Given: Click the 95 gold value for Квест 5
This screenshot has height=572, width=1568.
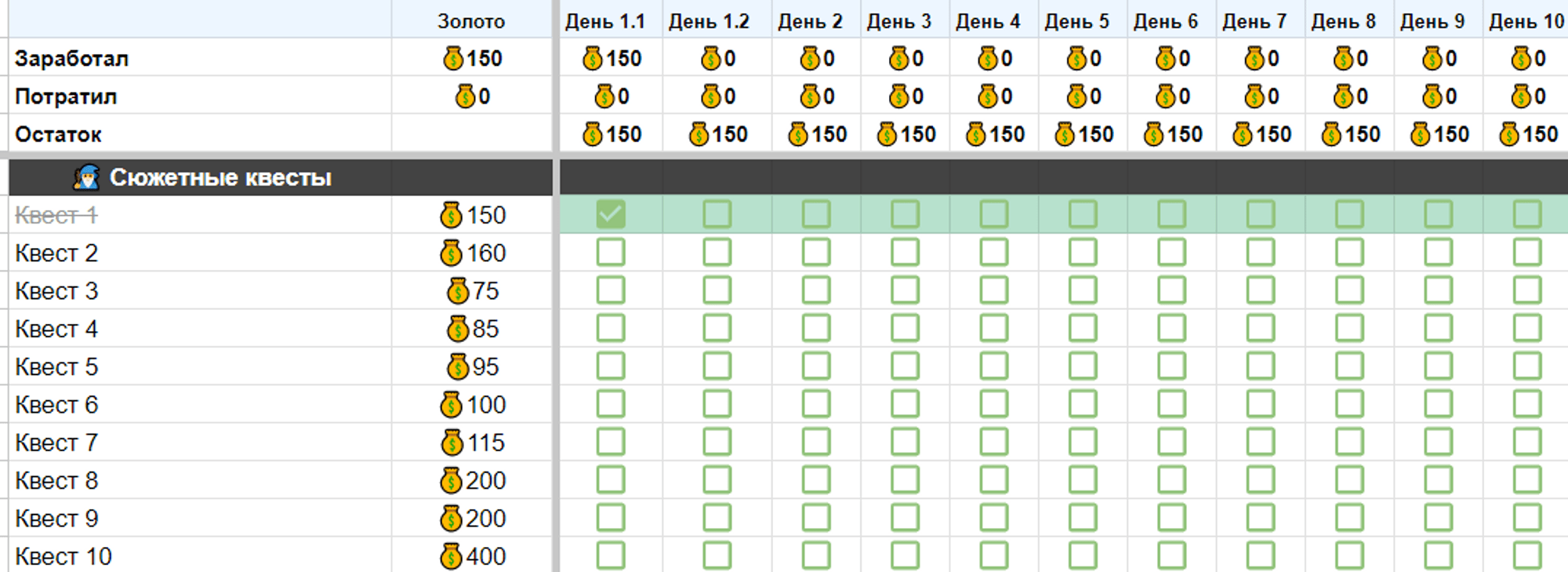Looking at the screenshot, I should click(485, 366).
